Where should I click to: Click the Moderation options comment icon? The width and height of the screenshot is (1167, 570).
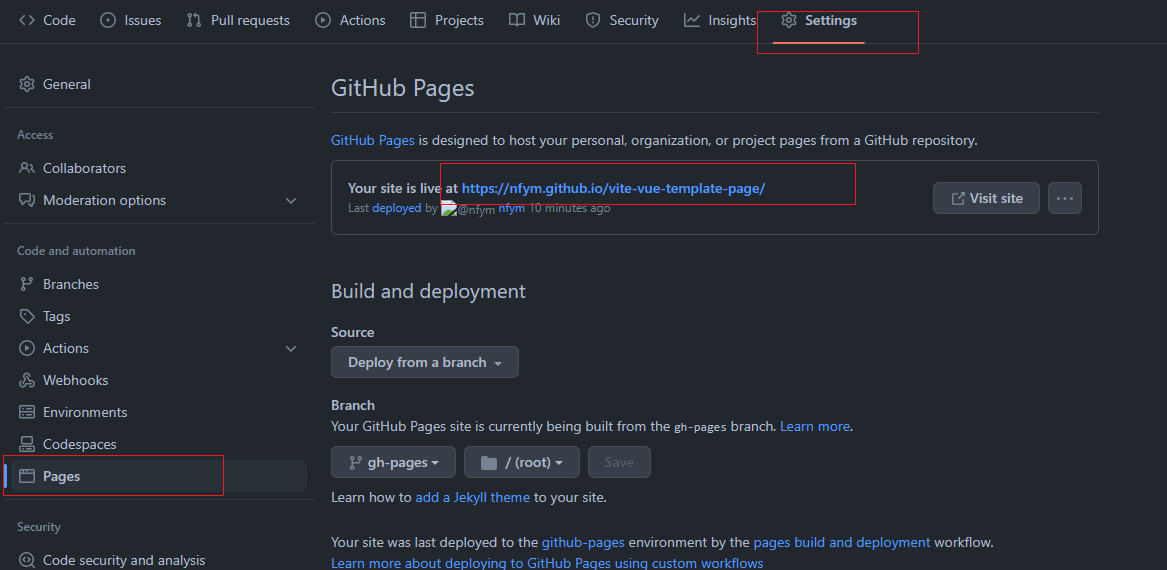pos(27,200)
